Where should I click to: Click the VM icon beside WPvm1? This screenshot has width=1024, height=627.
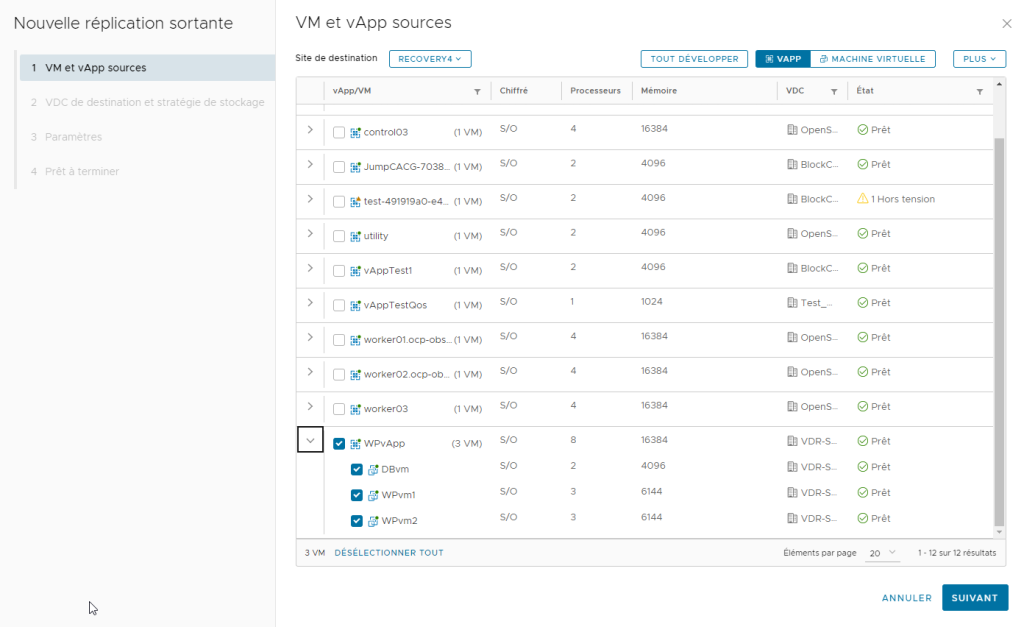pyautogui.click(x=373, y=495)
